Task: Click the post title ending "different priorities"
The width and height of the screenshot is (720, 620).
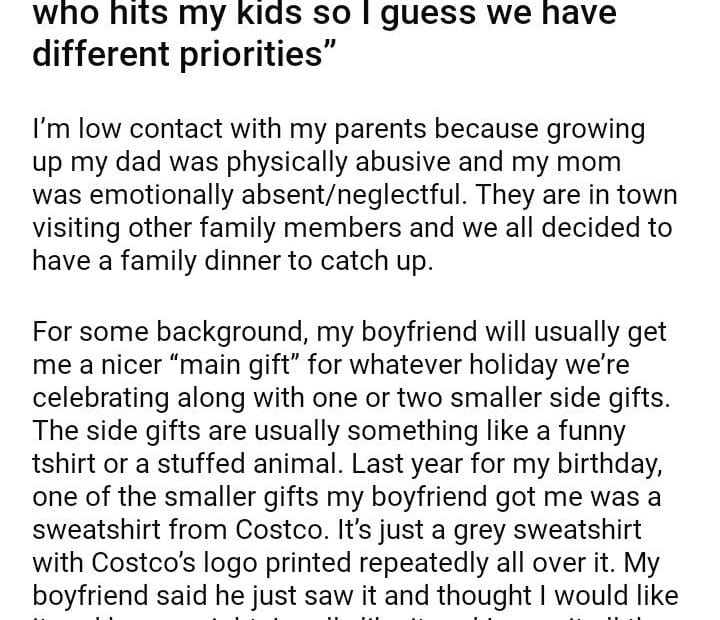Action: pyautogui.click(x=180, y=54)
